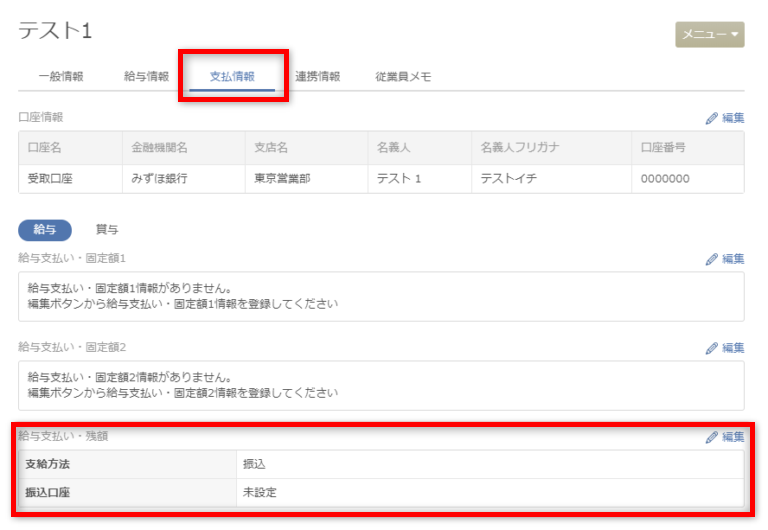Open the メニュー dropdown button
The image size is (768, 530).
pos(709,34)
